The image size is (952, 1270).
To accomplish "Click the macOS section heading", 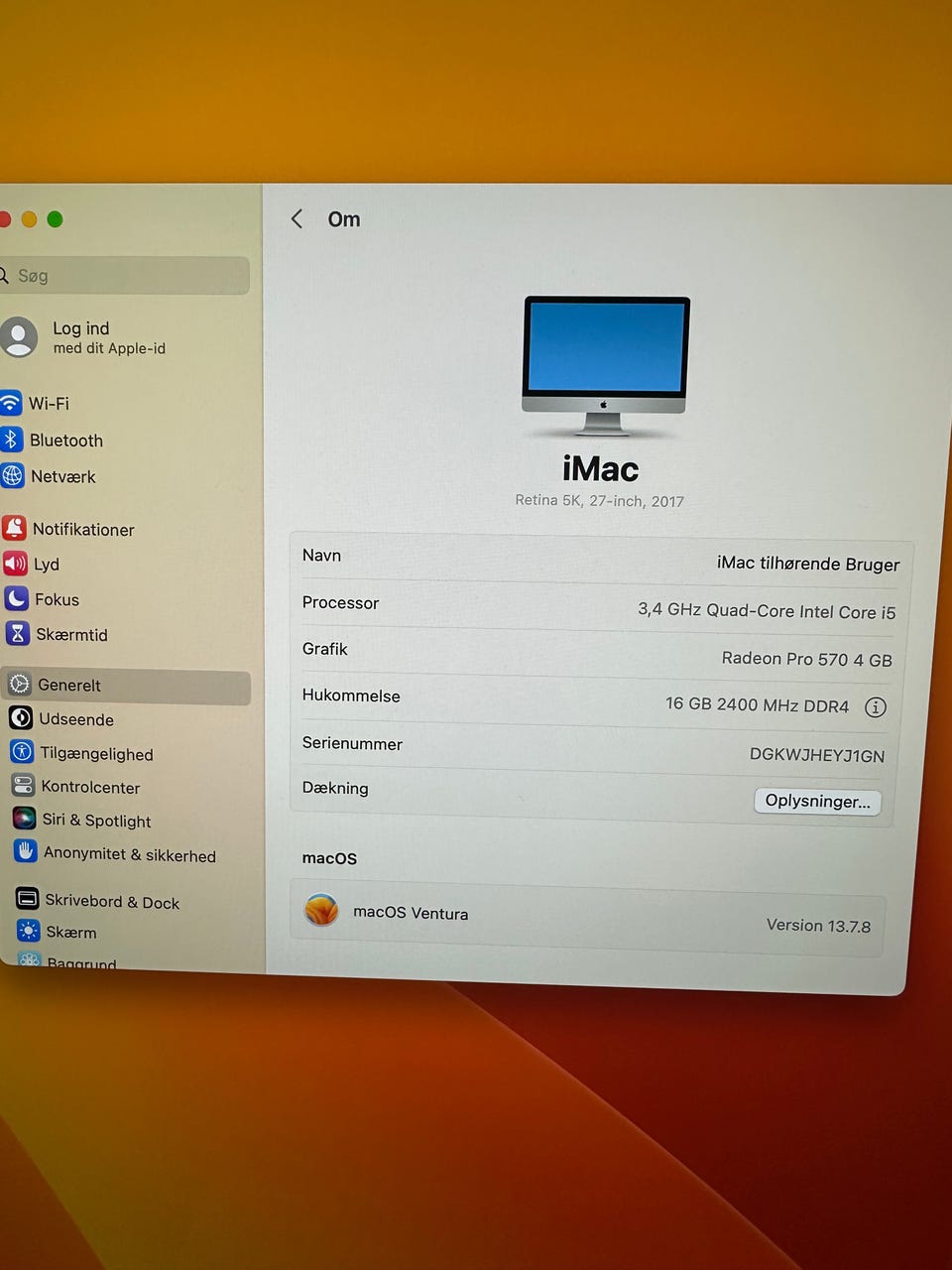I will coord(329,858).
